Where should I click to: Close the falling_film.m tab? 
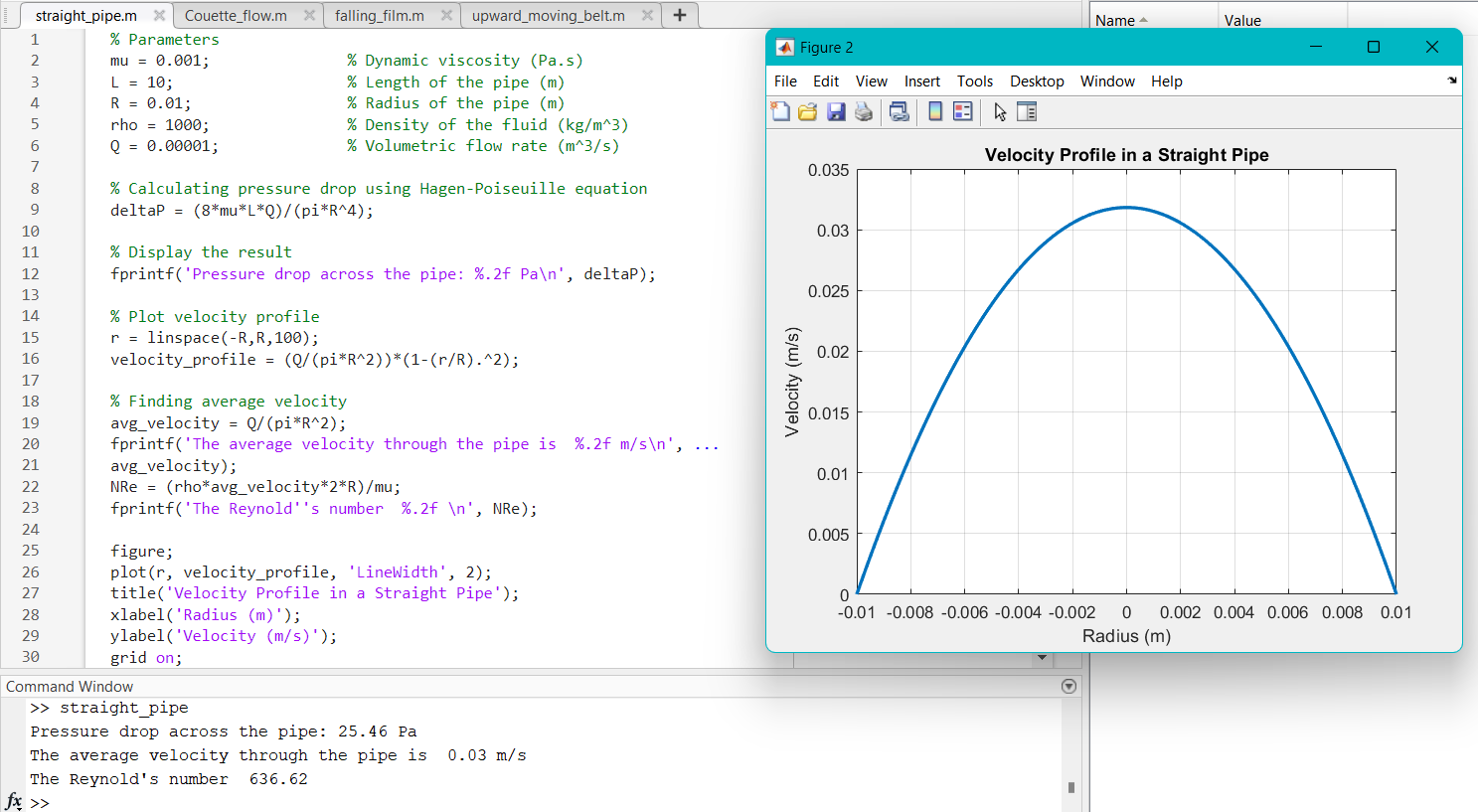click(x=446, y=15)
